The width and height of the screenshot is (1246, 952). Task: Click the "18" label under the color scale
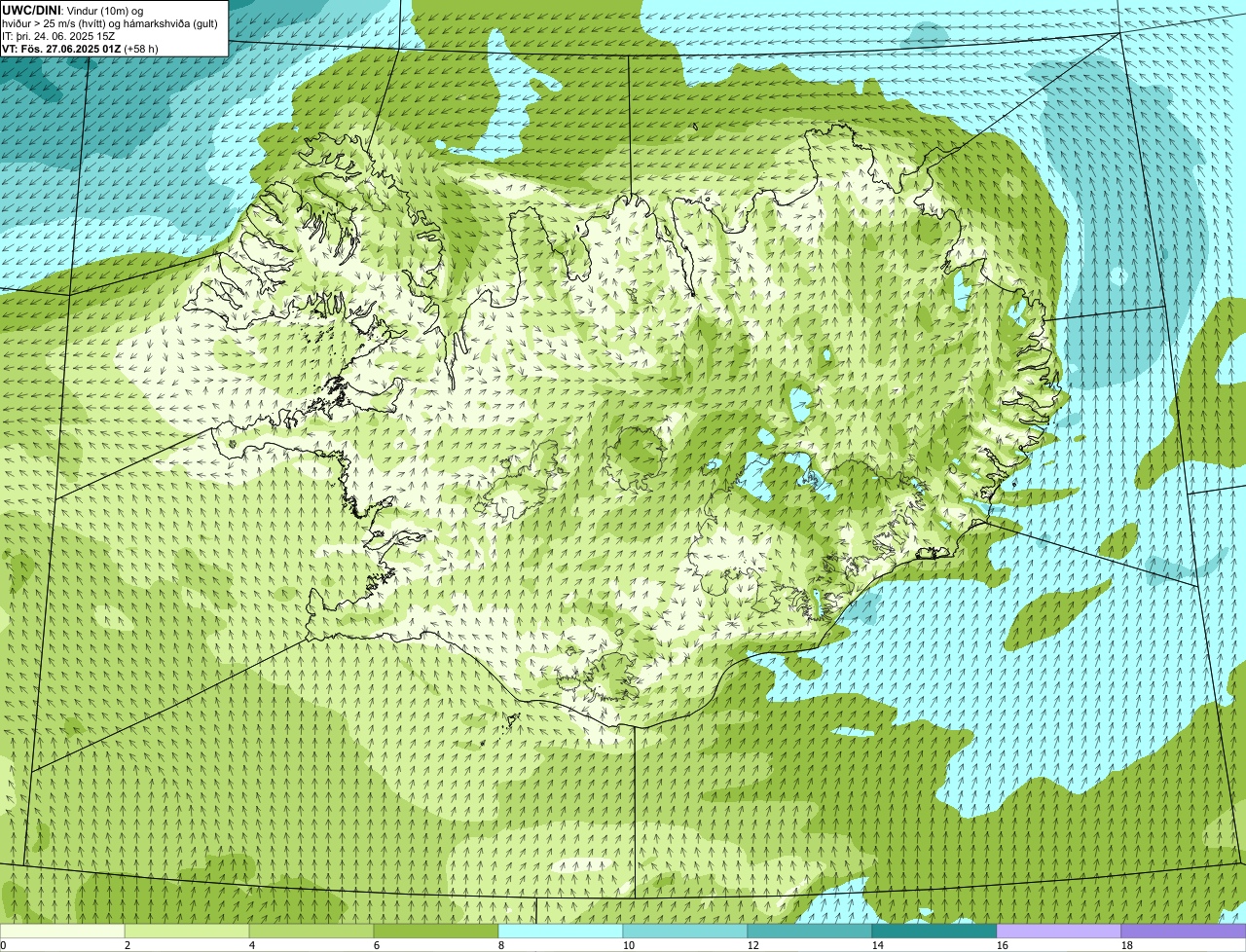pos(1127,945)
